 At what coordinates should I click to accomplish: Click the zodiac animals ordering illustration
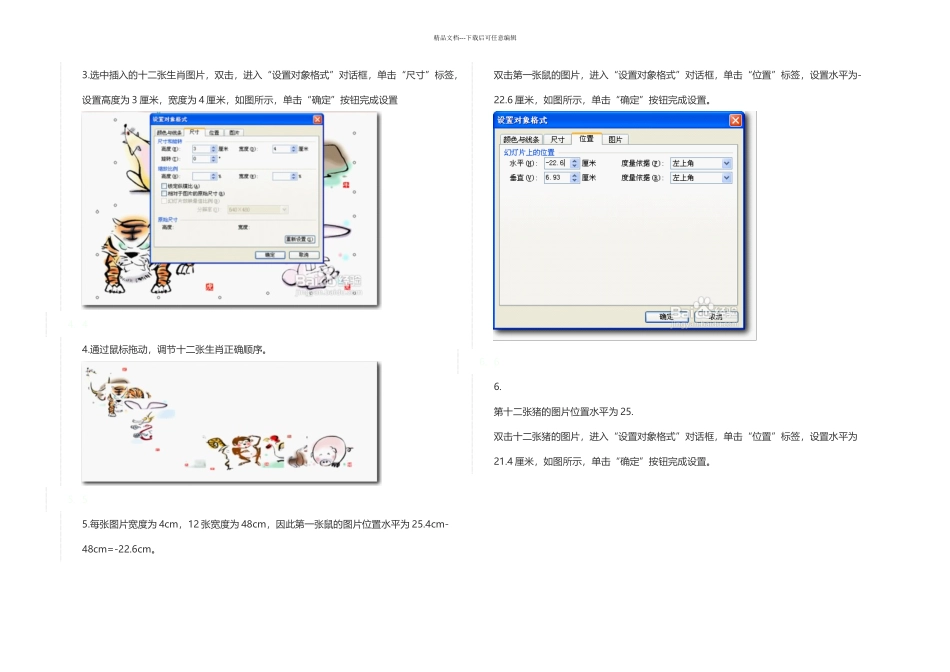coord(230,422)
